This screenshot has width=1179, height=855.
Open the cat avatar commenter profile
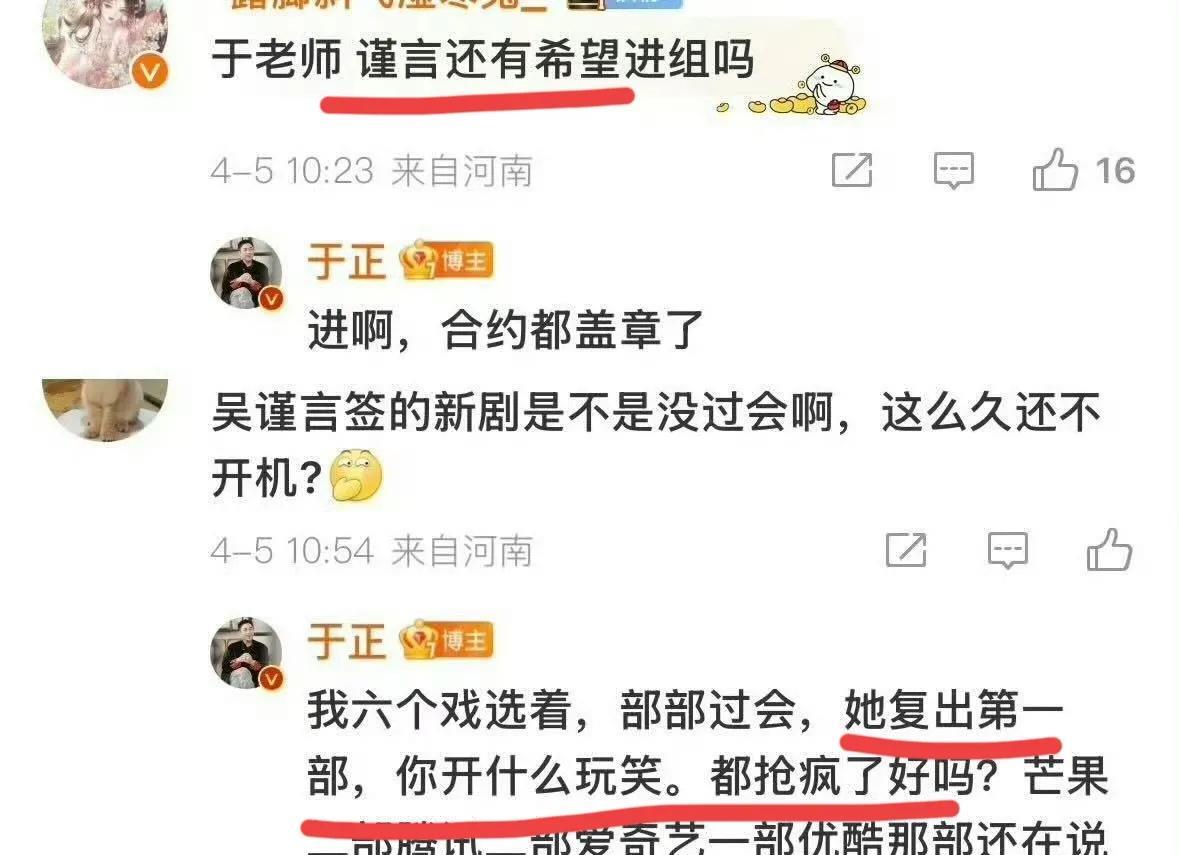105,410
